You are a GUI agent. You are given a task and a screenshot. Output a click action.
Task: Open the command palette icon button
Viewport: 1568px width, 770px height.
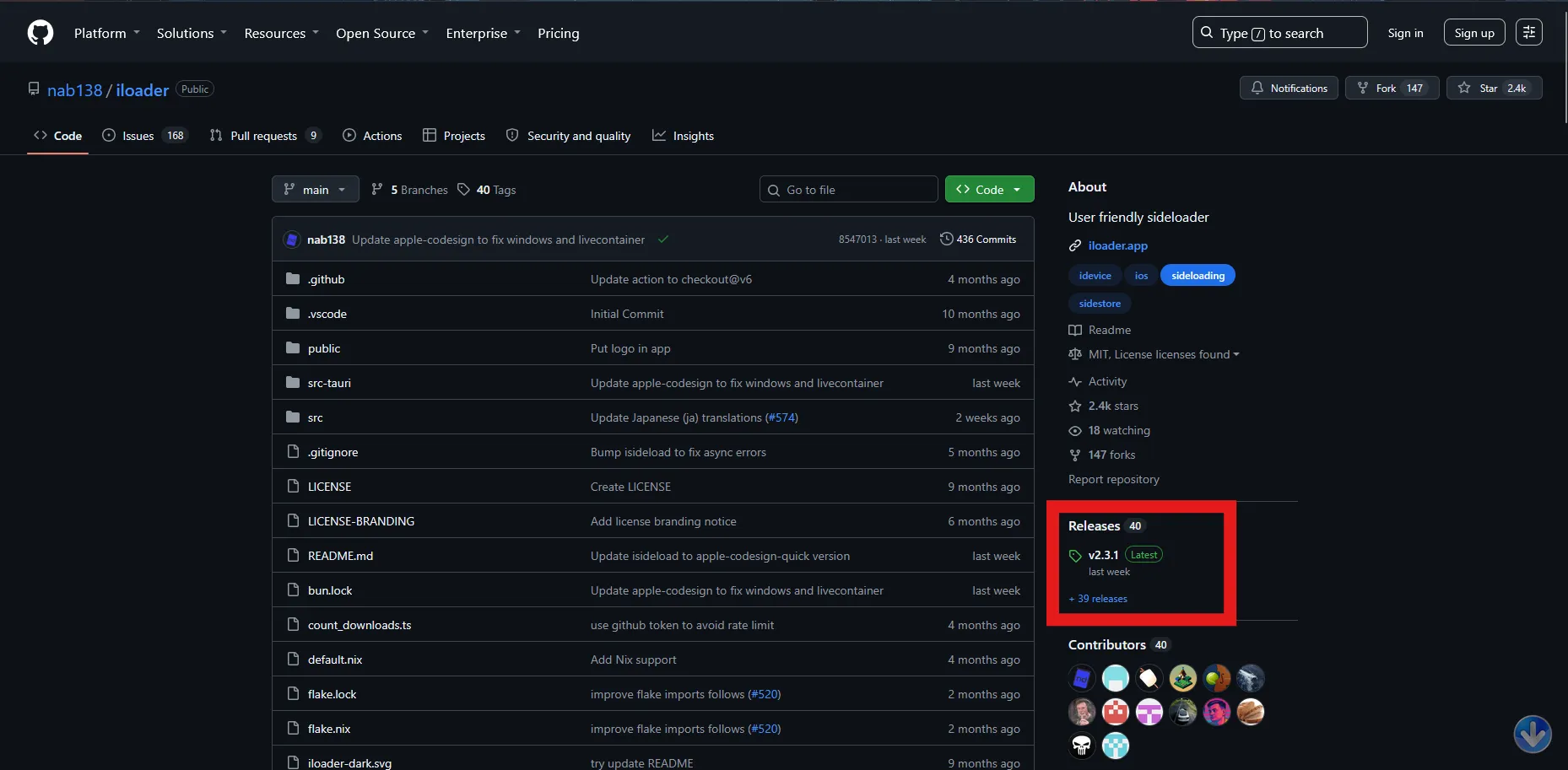(1529, 33)
